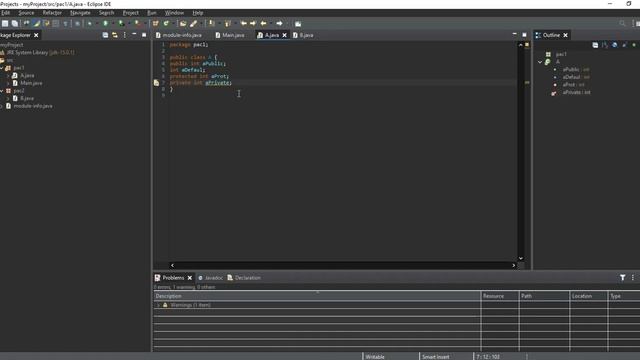Image resolution: width=640 pixels, height=360 pixels.
Task: Click the Description column header
Action: click(317, 296)
